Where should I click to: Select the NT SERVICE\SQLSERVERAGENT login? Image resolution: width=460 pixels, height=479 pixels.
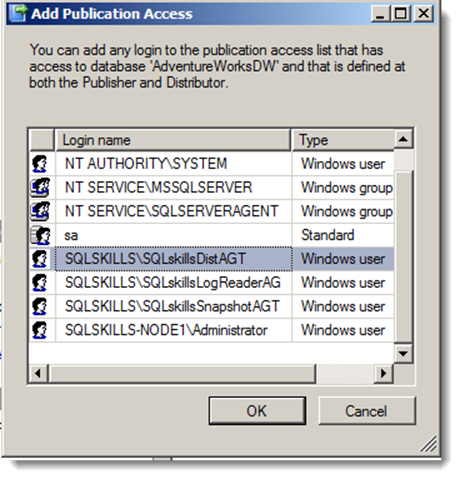pyautogui.click(x=173, y=211)
